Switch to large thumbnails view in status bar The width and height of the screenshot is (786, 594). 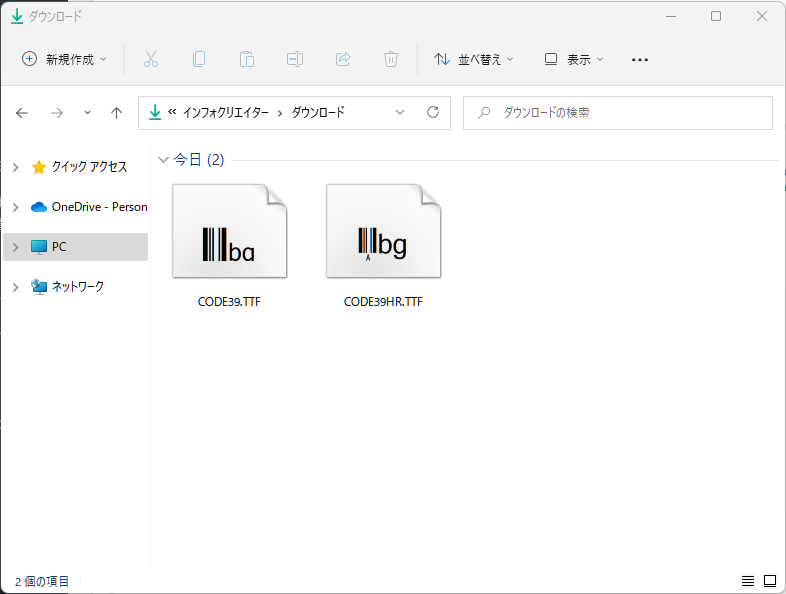pos(770,581)
